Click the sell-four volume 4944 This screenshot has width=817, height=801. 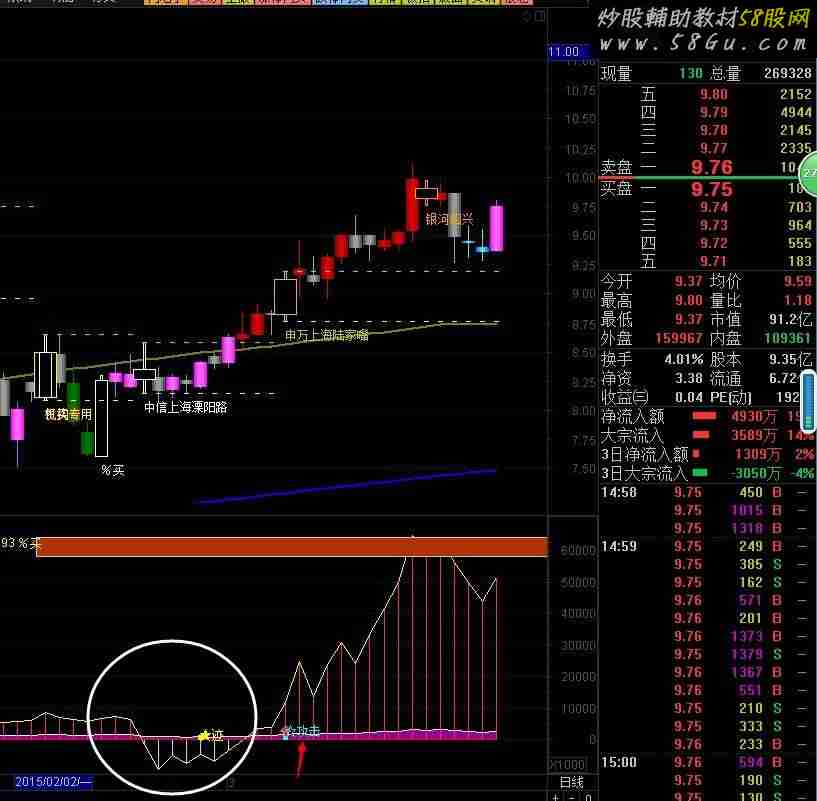pos(795,113)
